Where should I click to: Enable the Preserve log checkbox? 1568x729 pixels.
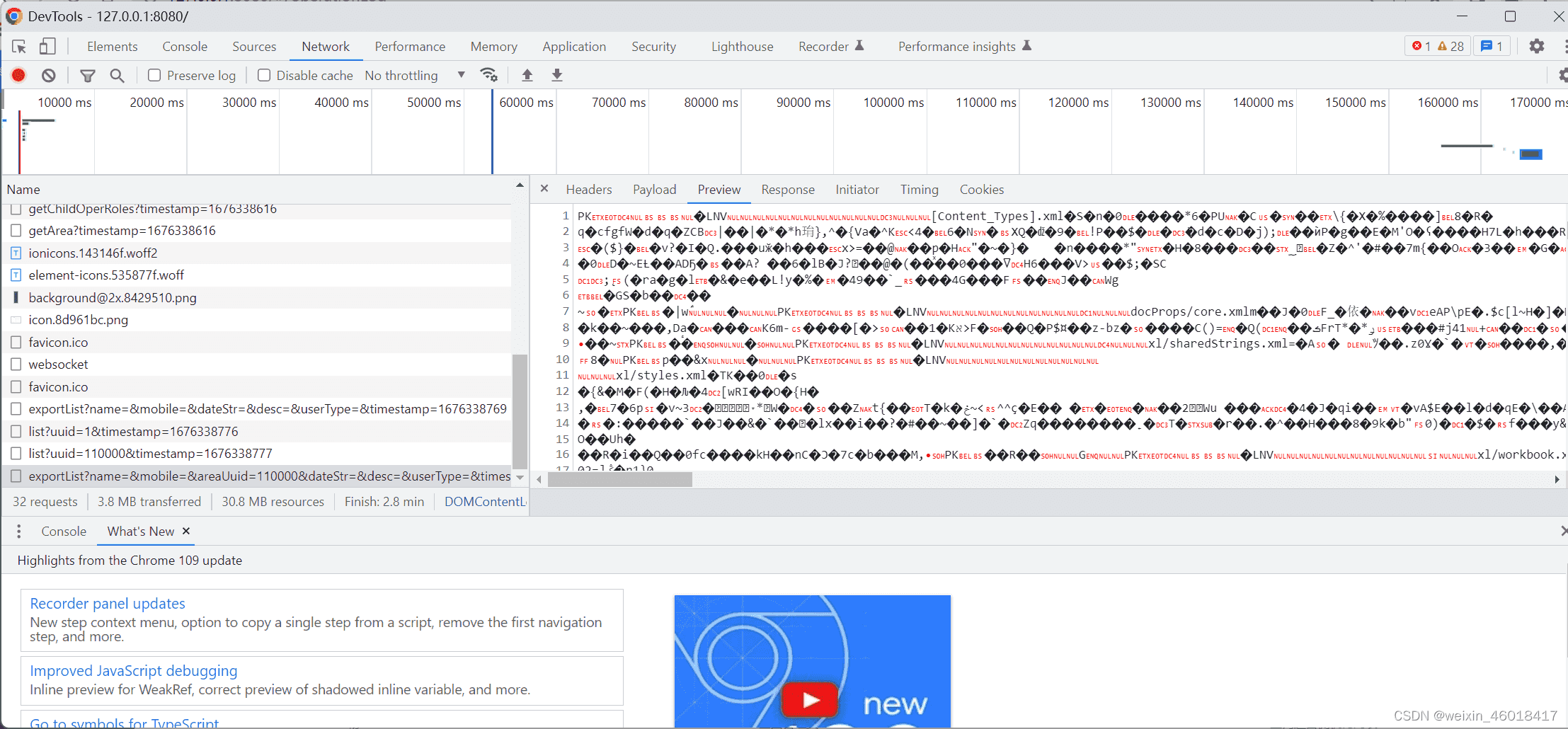(153, 75)
